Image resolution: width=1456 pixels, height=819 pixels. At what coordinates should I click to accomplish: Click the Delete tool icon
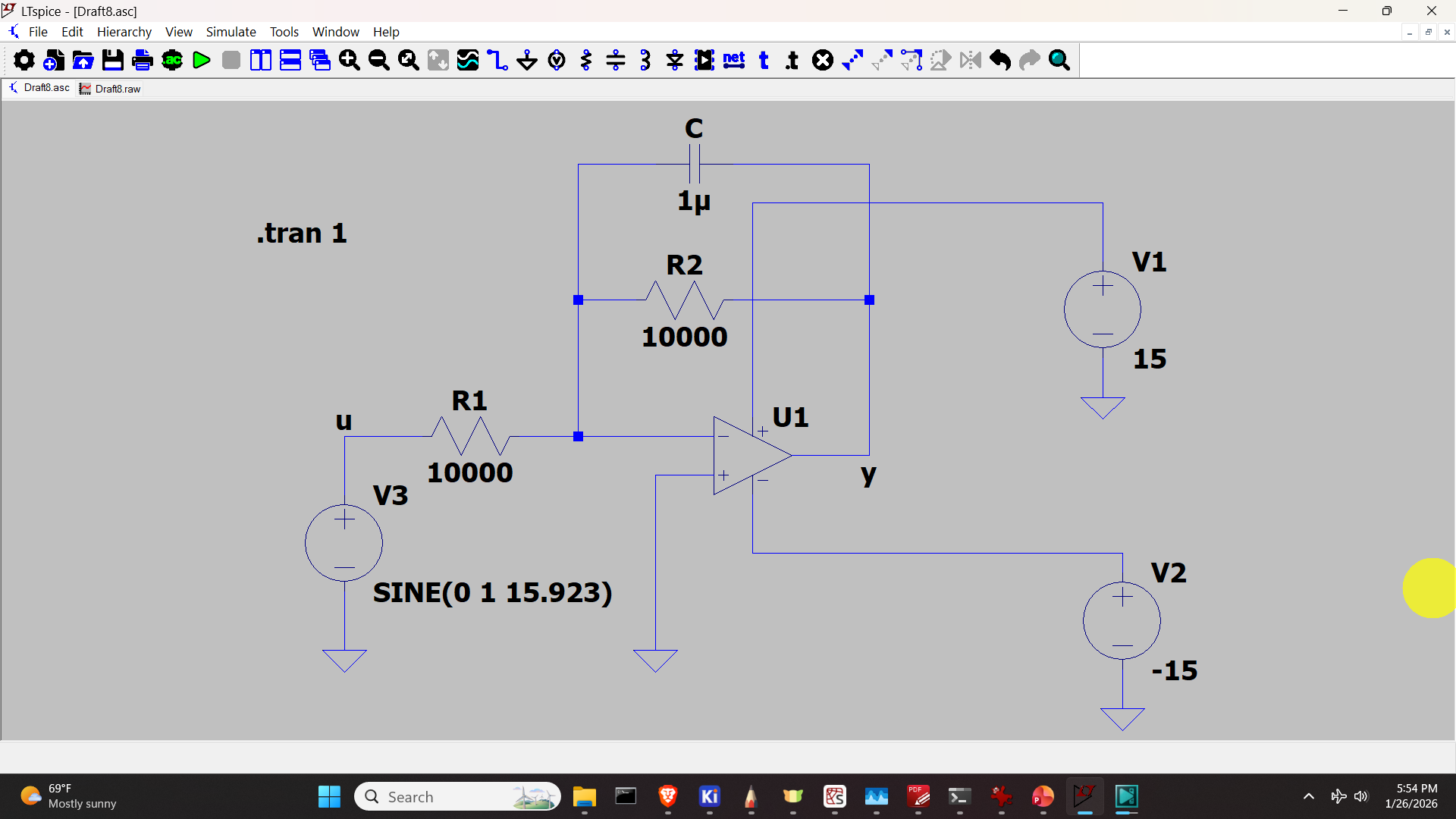[823, 60]
